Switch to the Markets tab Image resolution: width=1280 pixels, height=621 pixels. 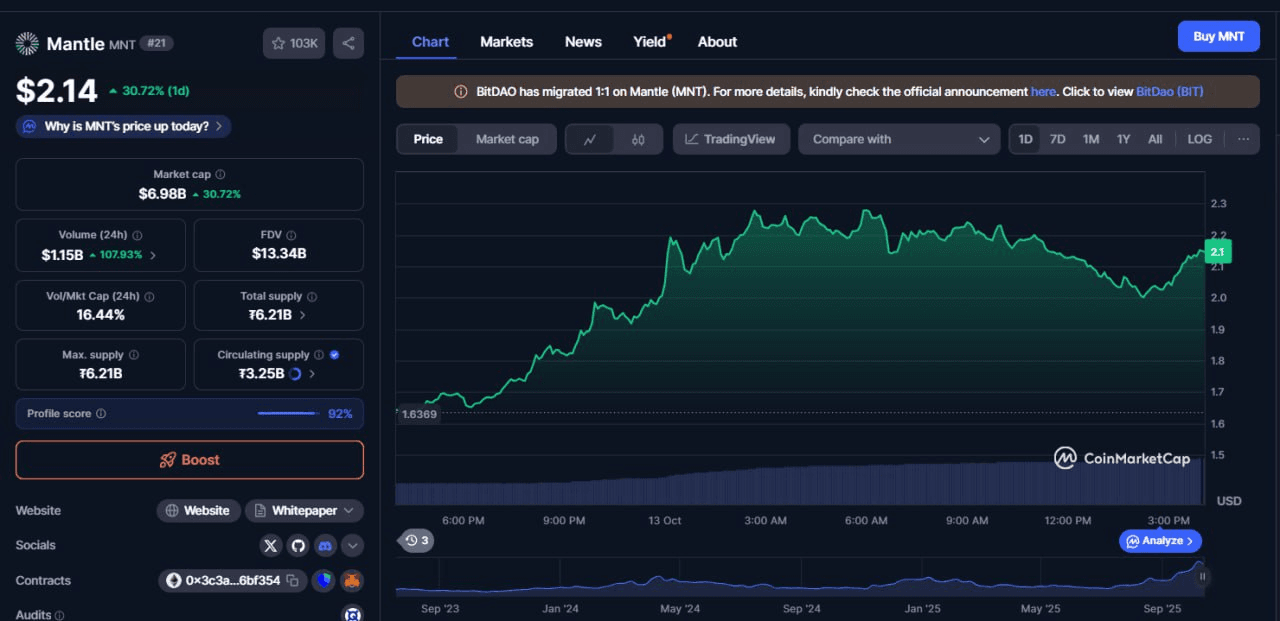(506, 42)
